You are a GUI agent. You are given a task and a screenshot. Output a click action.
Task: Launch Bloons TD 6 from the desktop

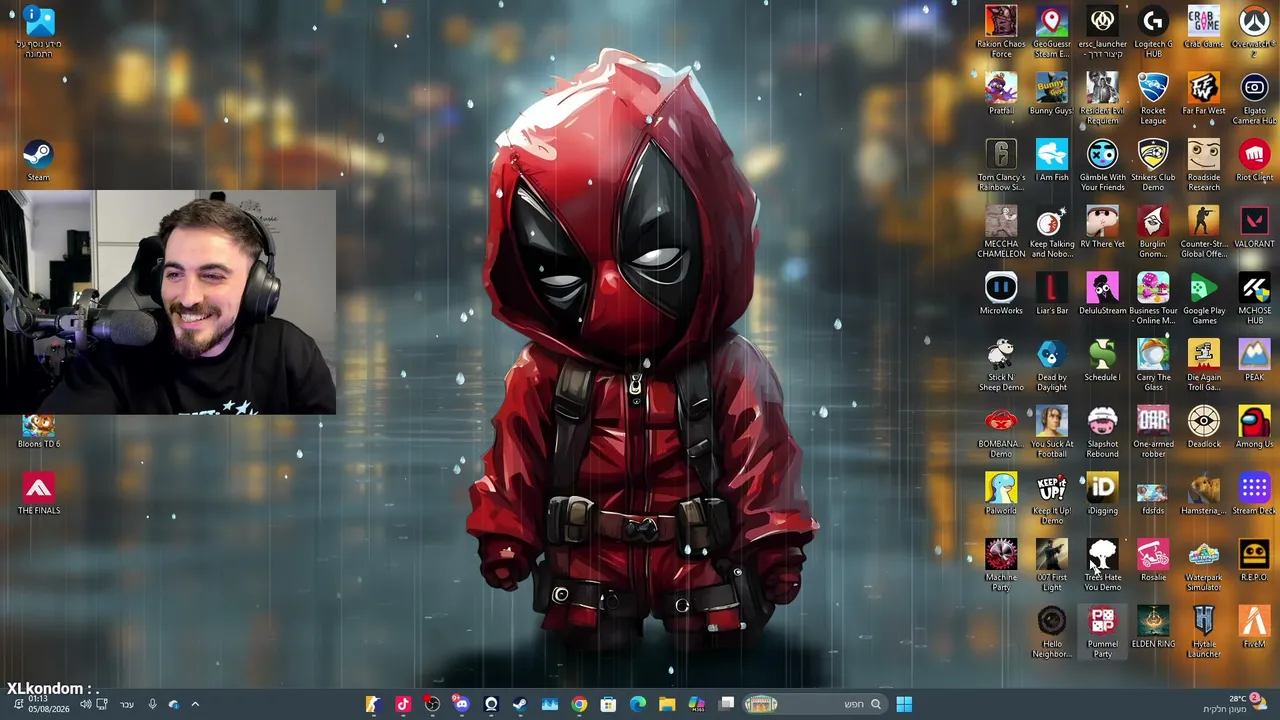click(38, 432)
